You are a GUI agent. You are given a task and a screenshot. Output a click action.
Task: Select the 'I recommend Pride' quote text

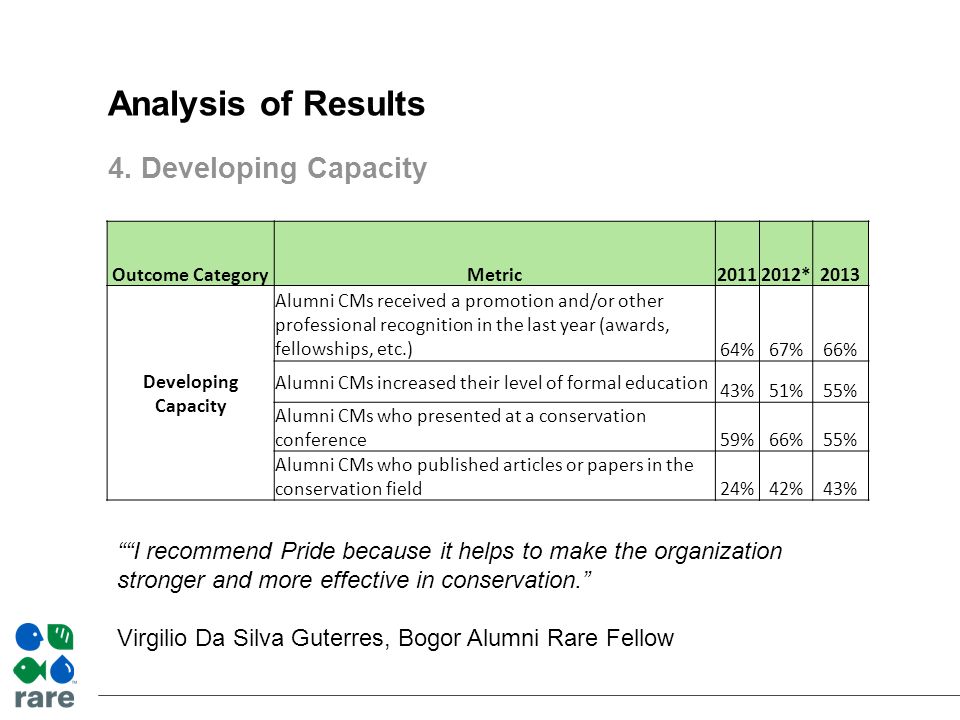click(x=450, y=565)
